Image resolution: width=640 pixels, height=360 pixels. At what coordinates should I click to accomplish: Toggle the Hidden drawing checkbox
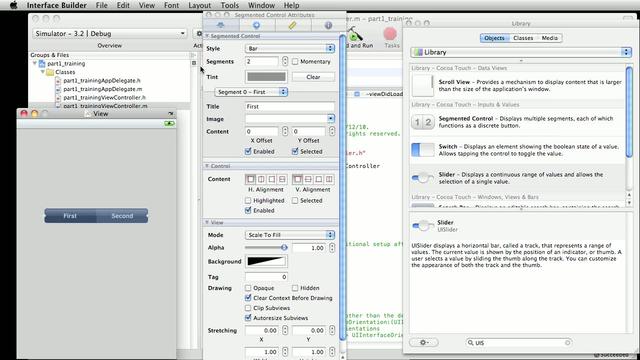coord(295,288)
